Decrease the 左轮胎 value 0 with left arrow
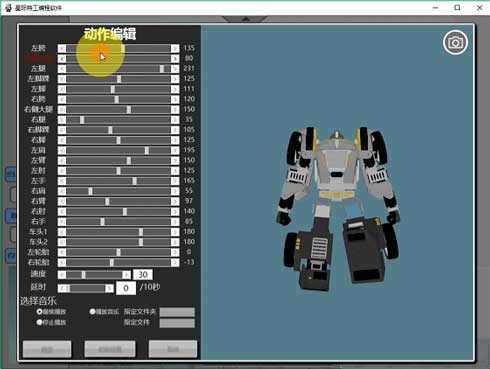 coord(62,252)
